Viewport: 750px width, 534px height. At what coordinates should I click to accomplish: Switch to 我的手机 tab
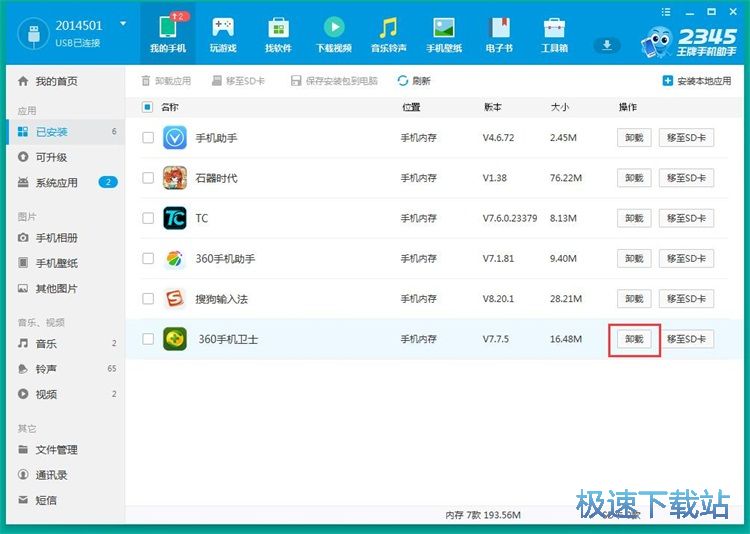(x=168, y=34)
